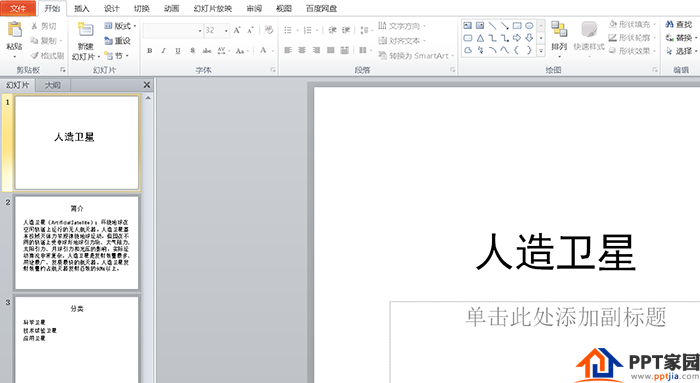Select the bullet list icon

pyautogui.click(x=288, y=30)
